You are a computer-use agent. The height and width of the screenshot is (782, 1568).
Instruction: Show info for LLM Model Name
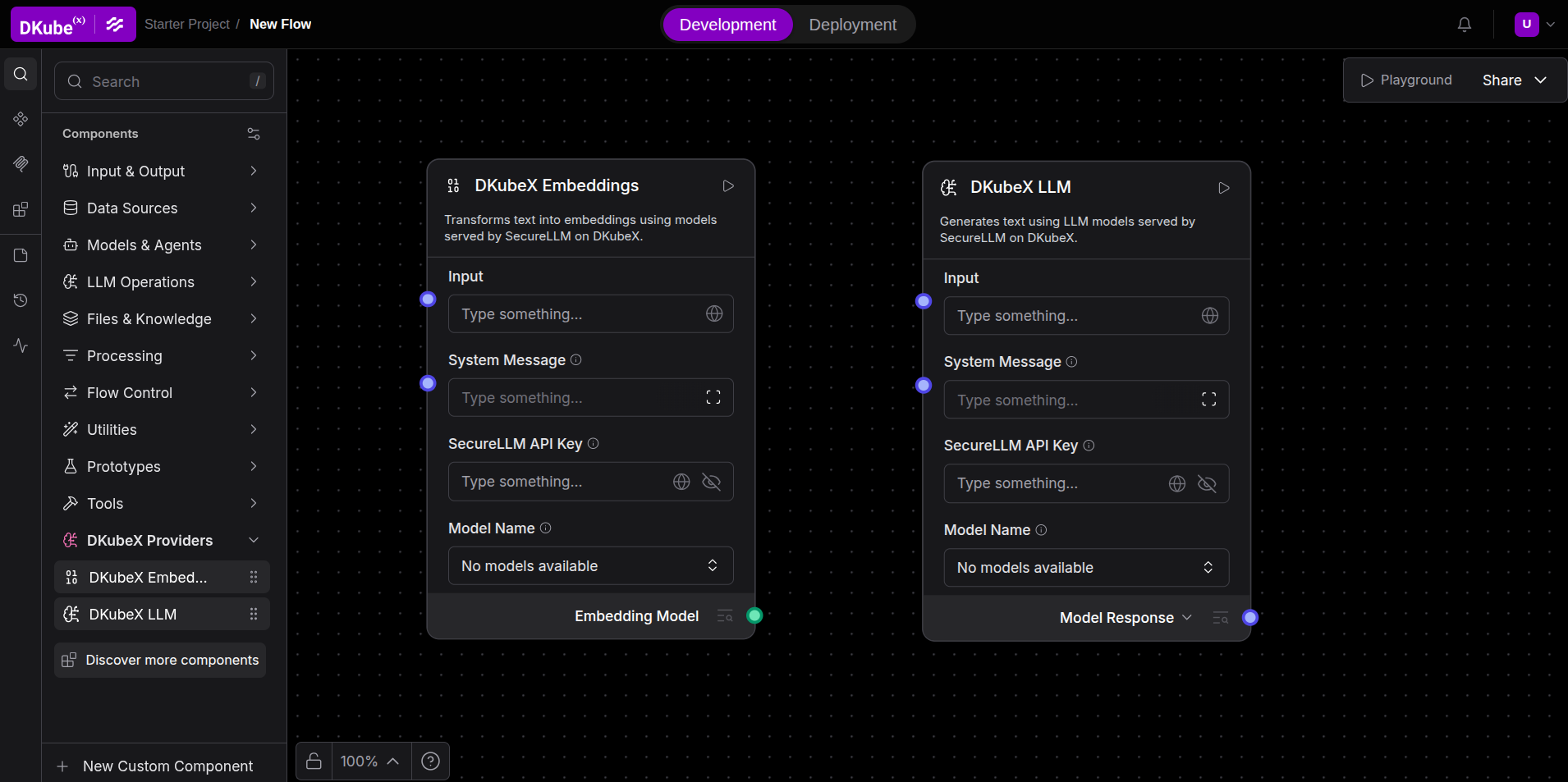[x=1042, y=530]
